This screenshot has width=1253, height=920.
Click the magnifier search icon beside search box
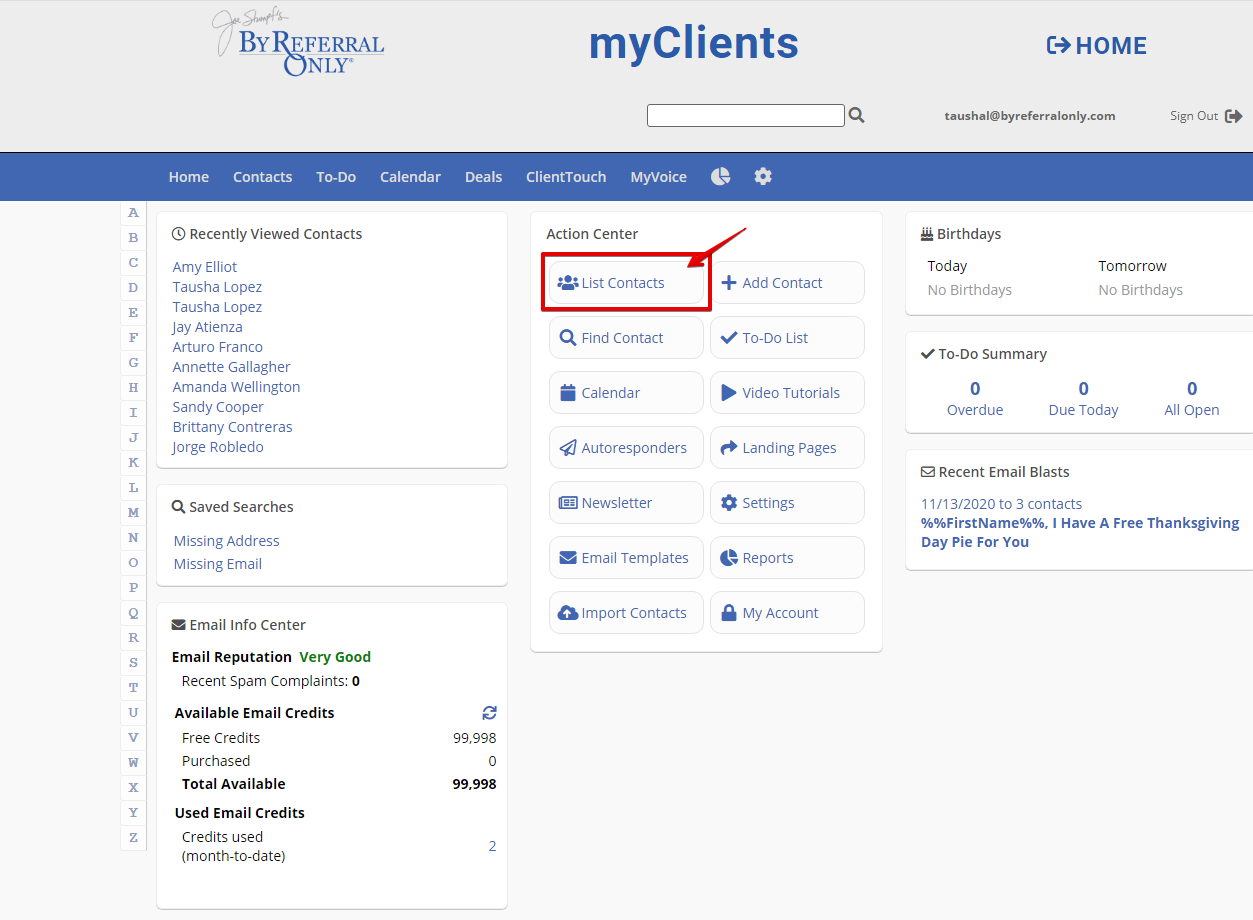click(x=856, y=115)
